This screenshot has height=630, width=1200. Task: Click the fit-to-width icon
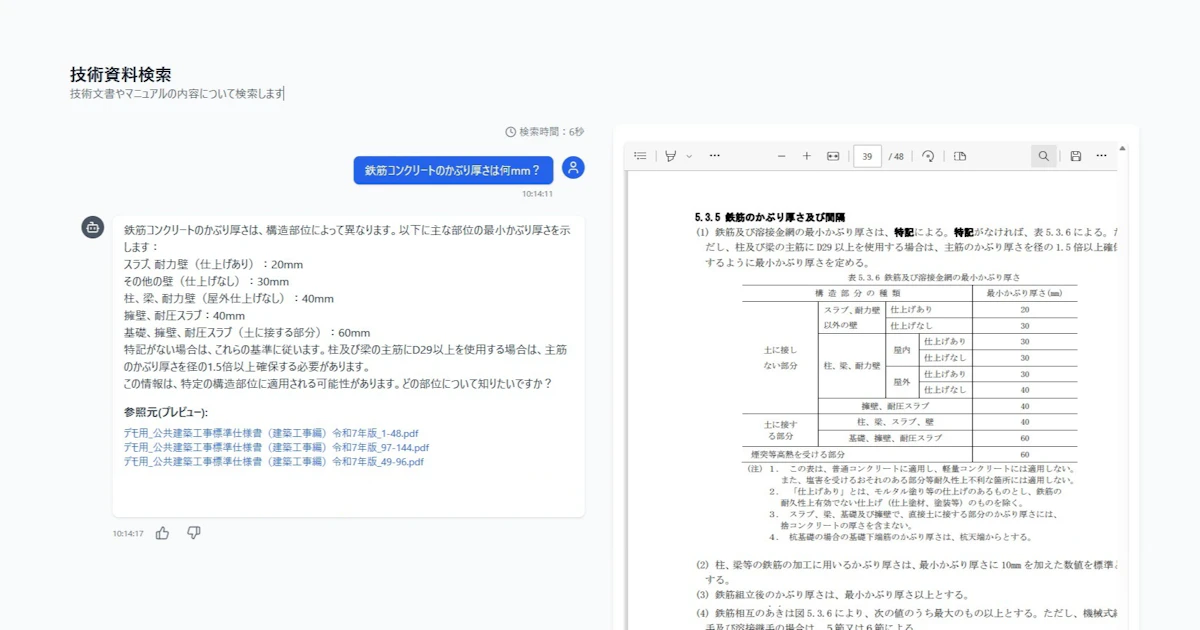tap(833, 156)
